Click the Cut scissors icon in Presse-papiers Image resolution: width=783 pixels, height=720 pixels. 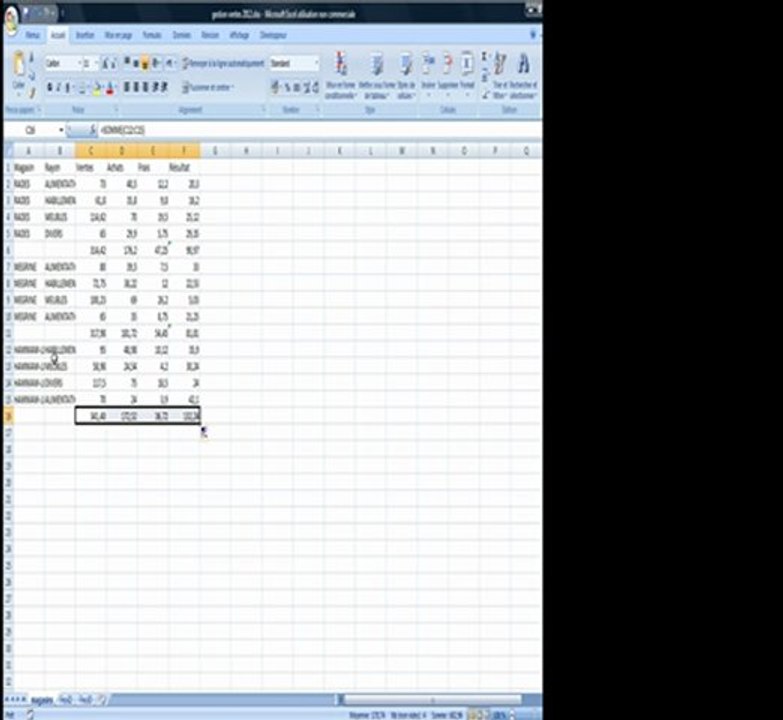click(x=31, y=58)
